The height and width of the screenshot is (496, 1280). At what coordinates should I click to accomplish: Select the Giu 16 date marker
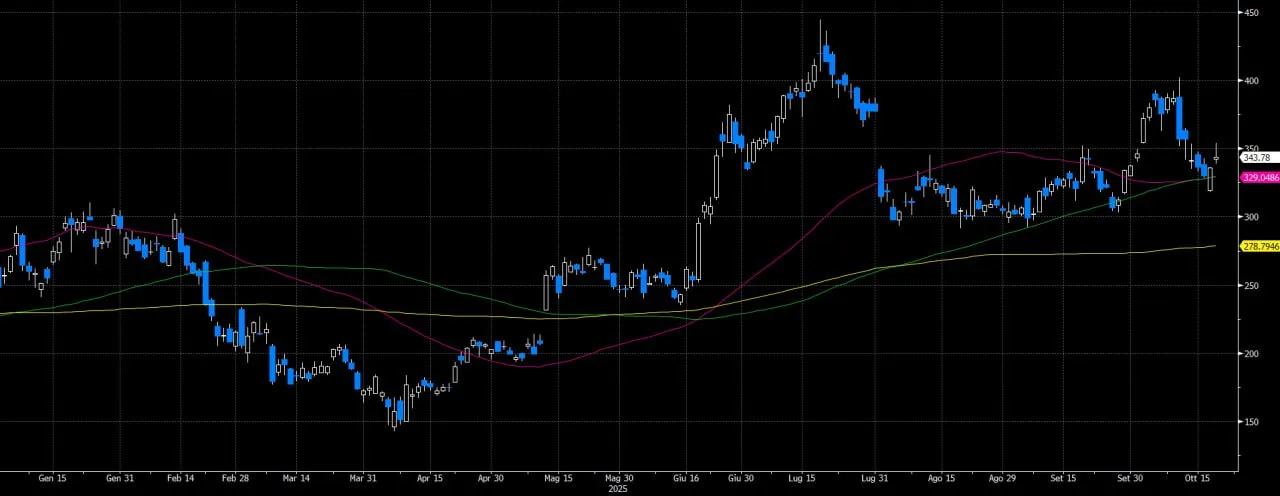687,479
